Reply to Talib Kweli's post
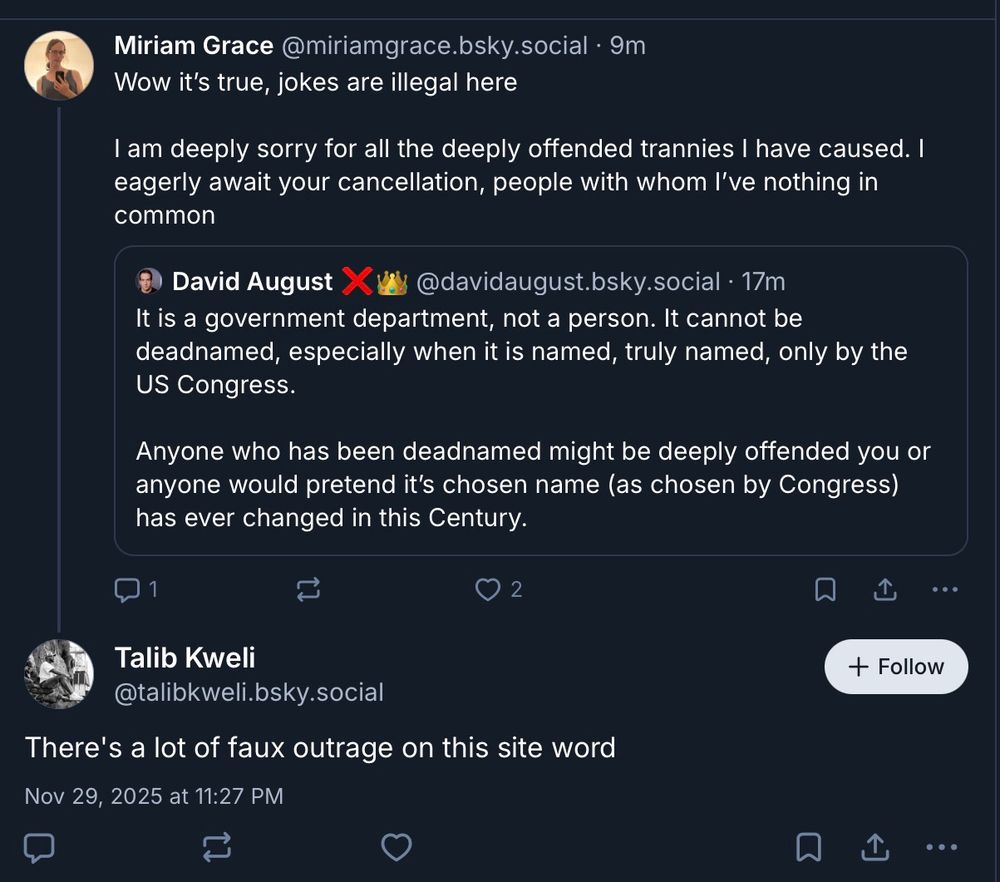1000x882 pixels. click(x=39, y=848)
